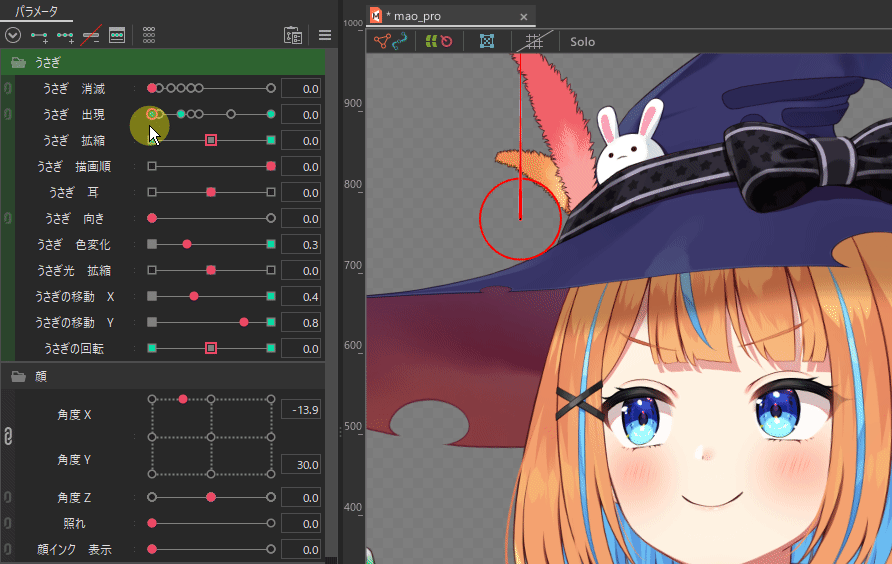The height and width of the screenshot is (564, 892).
Task: Click the value field of うさぎ 消滅
Action: pyautogui.click(x=301, y=89)
